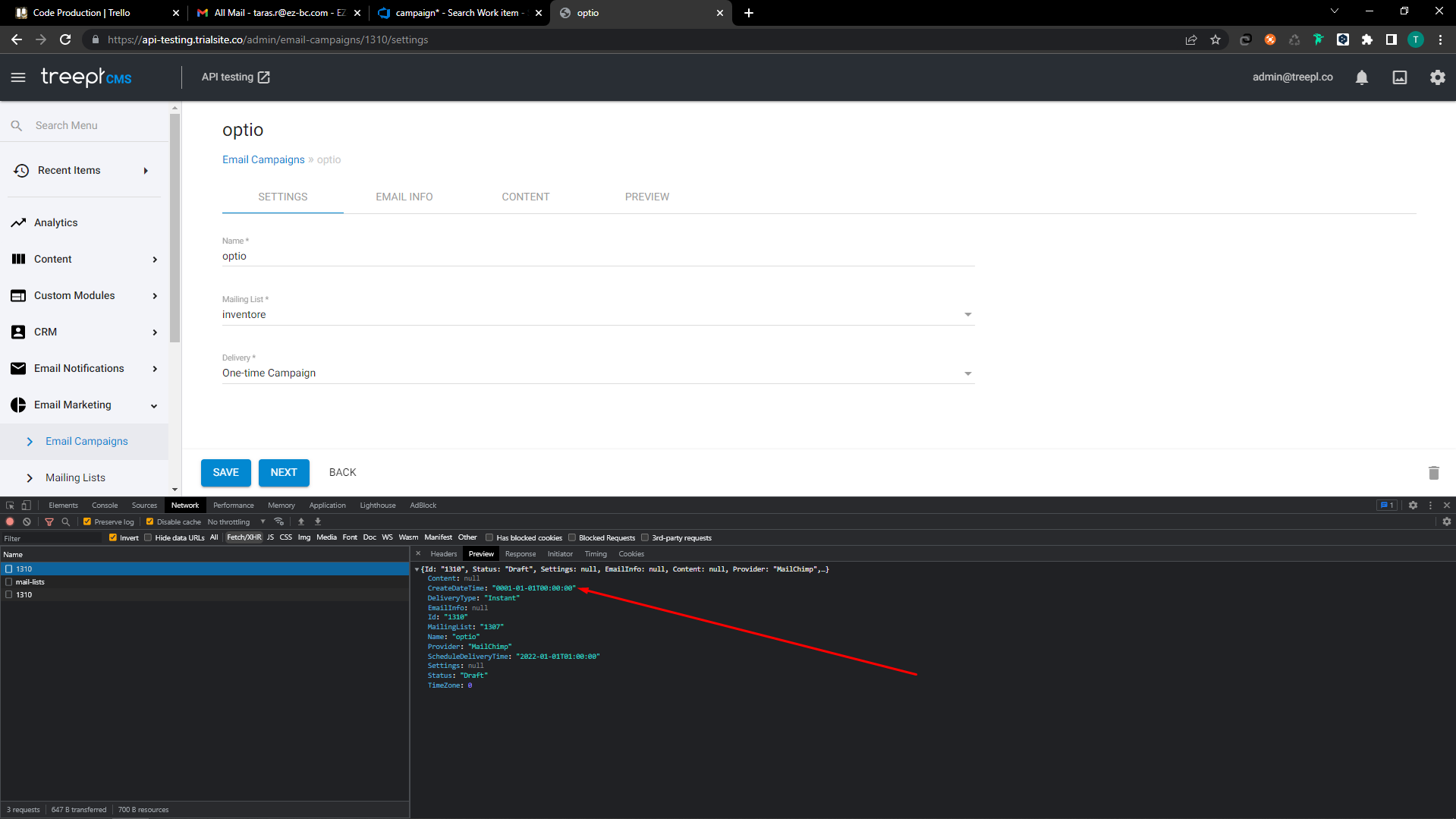
Task: Enable the Blocked Requests checkbox
Action: point(572,538)
